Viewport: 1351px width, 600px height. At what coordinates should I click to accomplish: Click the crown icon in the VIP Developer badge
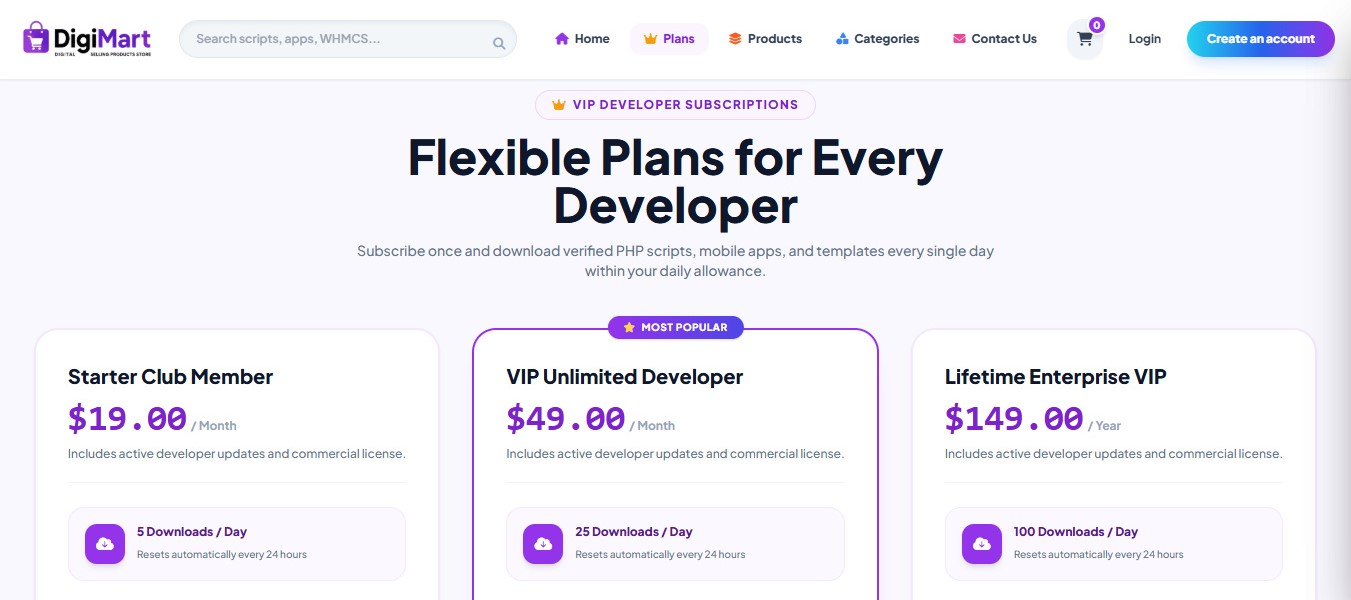coord(559,105)
